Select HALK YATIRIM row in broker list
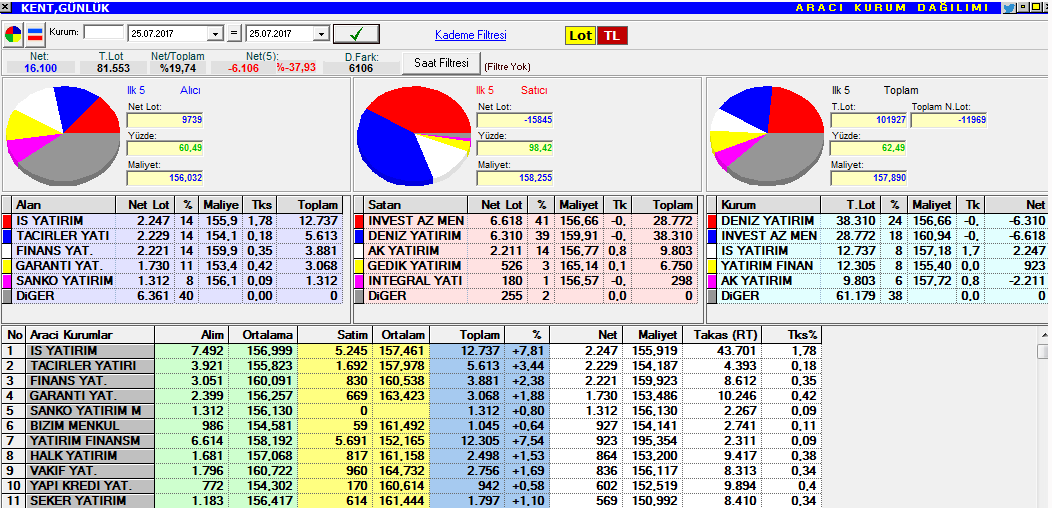This screenshot has width=1052, height=508. (412, 455)
